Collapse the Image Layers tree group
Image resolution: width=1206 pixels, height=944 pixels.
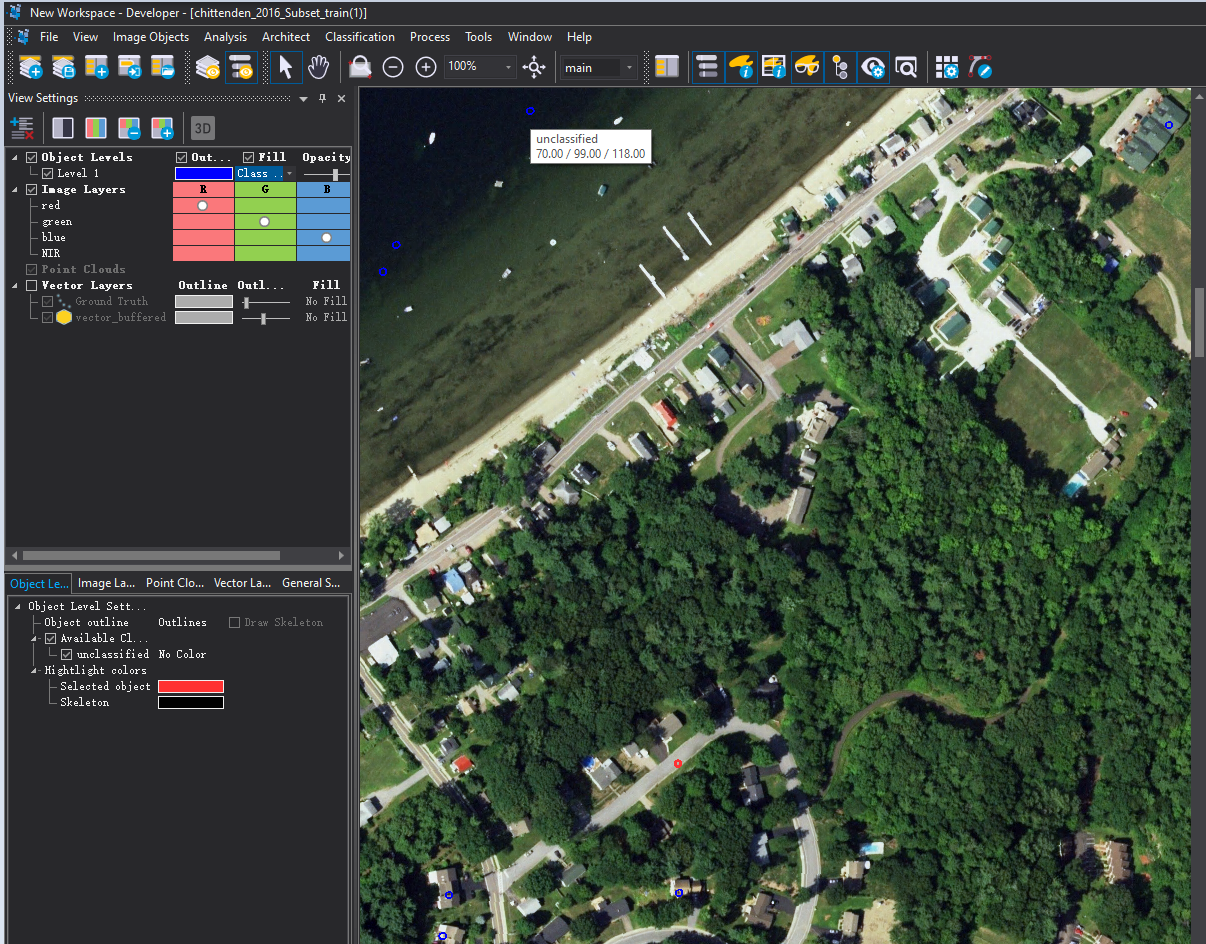point(17,189)
